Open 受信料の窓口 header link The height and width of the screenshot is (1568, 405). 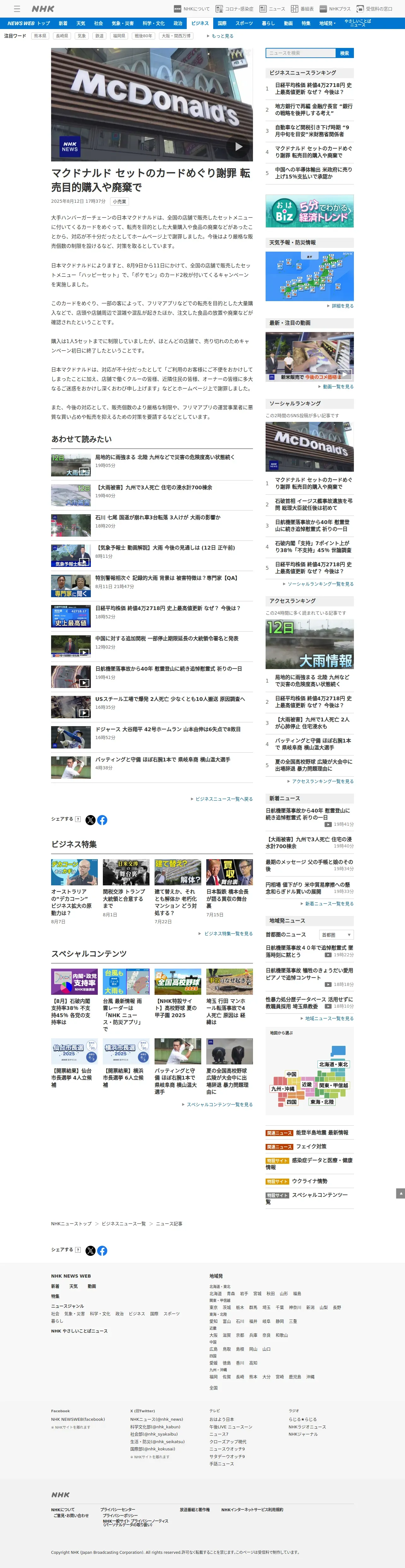tap(374, 9)
